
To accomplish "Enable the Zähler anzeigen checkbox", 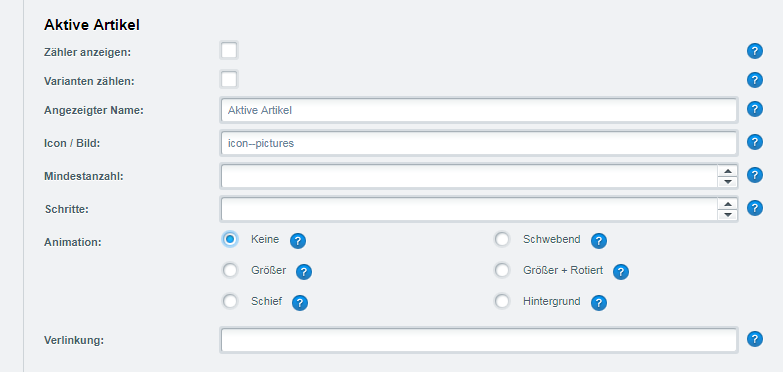I will point(229,50).
